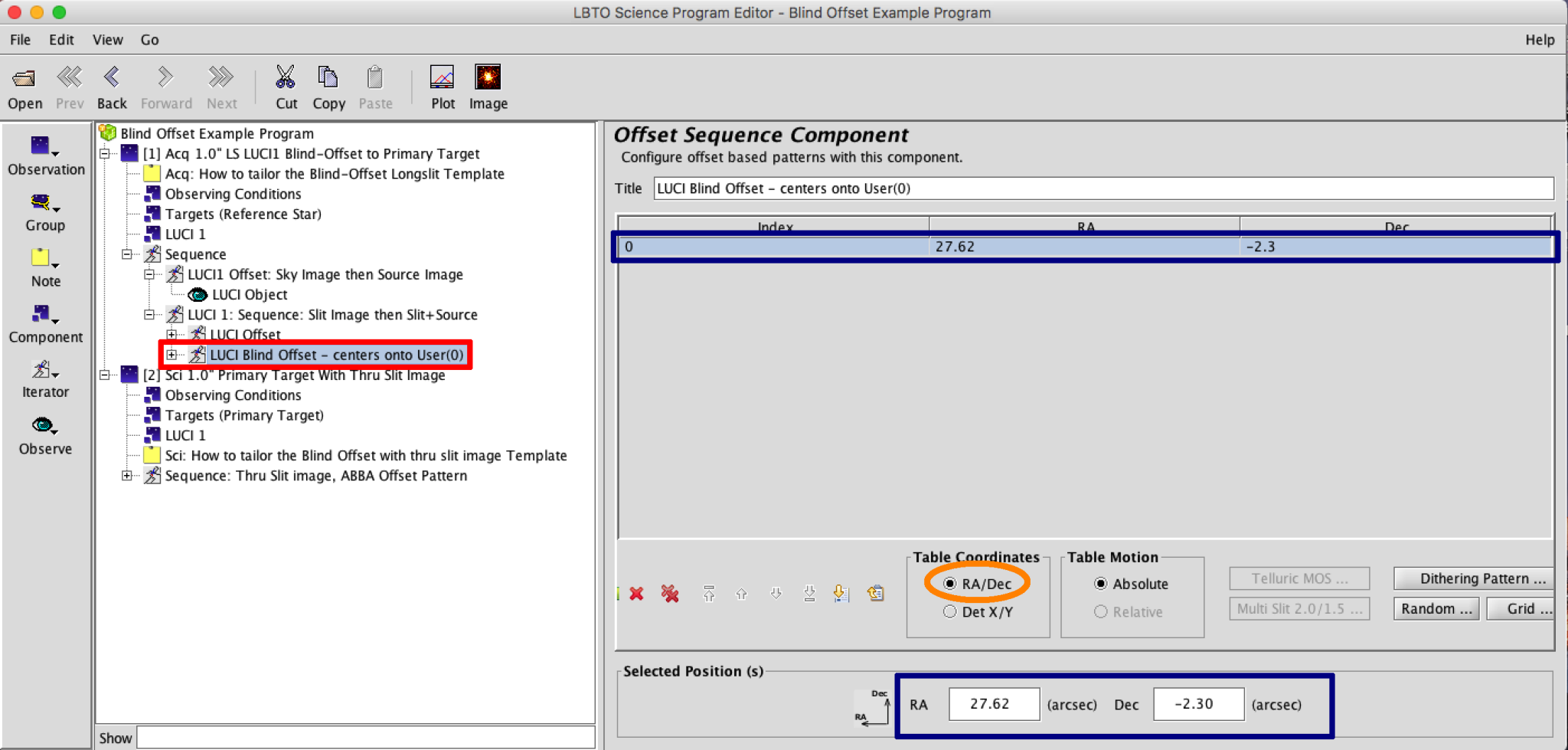1568x750 pixels.
Task: Click the Paste clipboard icon
Action: click(374, 77)
